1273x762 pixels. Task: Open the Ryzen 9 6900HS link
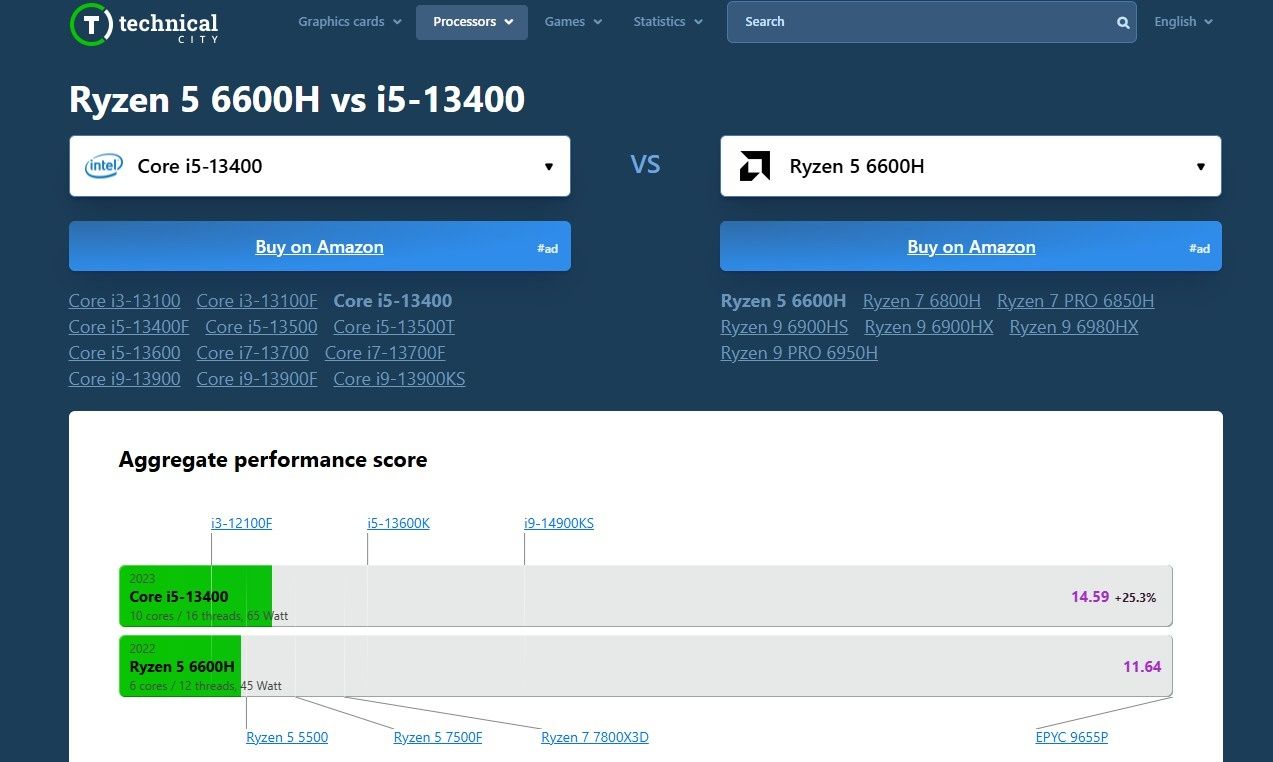click(785, 327)
